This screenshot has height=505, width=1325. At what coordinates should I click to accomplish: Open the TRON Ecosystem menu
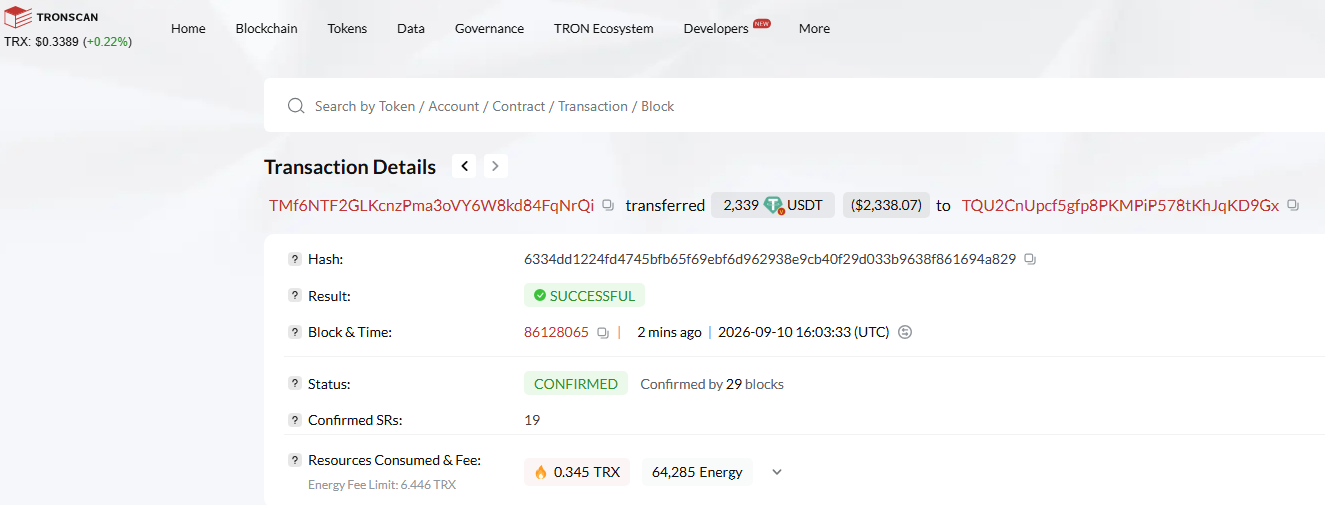point(604,28)
